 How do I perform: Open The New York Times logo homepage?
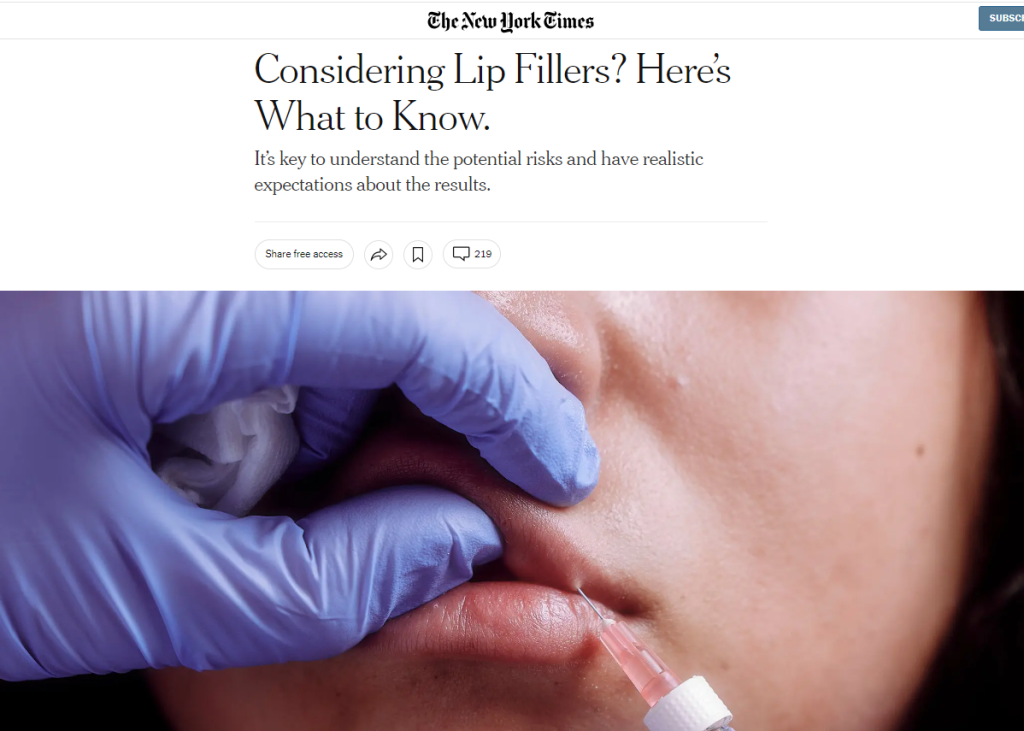pos(511,21)
